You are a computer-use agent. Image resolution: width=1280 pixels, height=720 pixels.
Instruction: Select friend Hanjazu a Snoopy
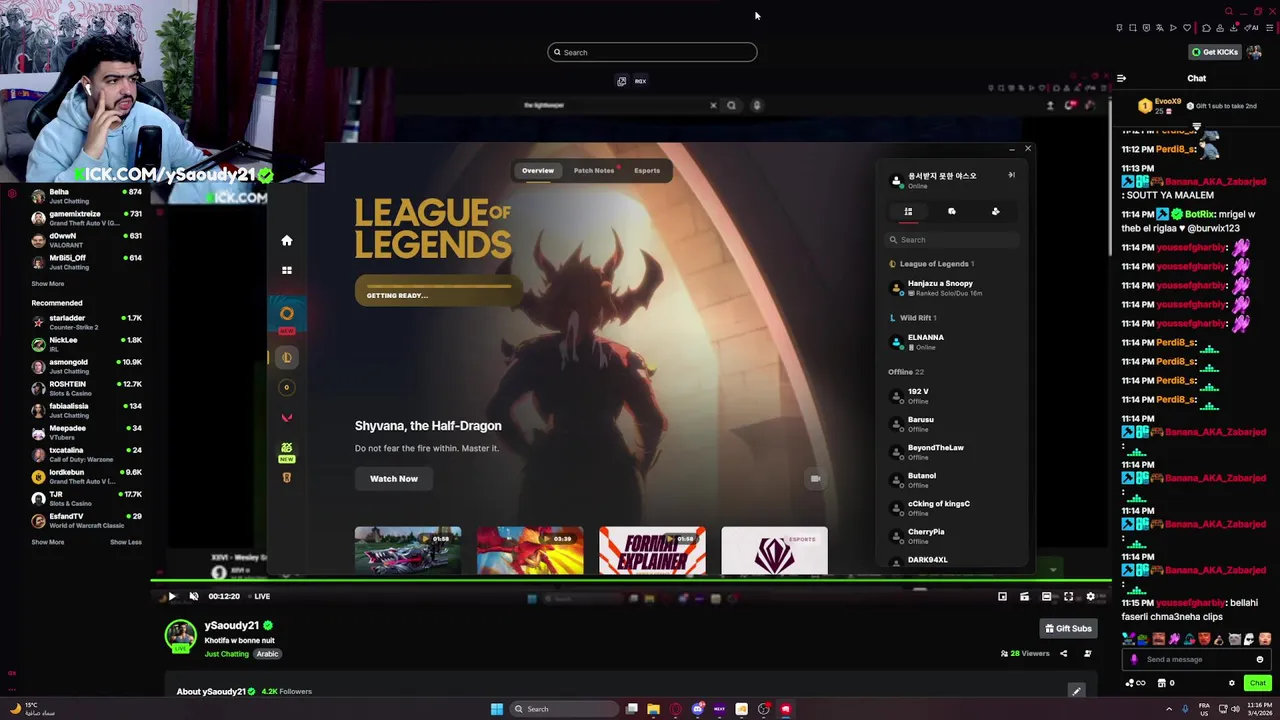point(950,288)
